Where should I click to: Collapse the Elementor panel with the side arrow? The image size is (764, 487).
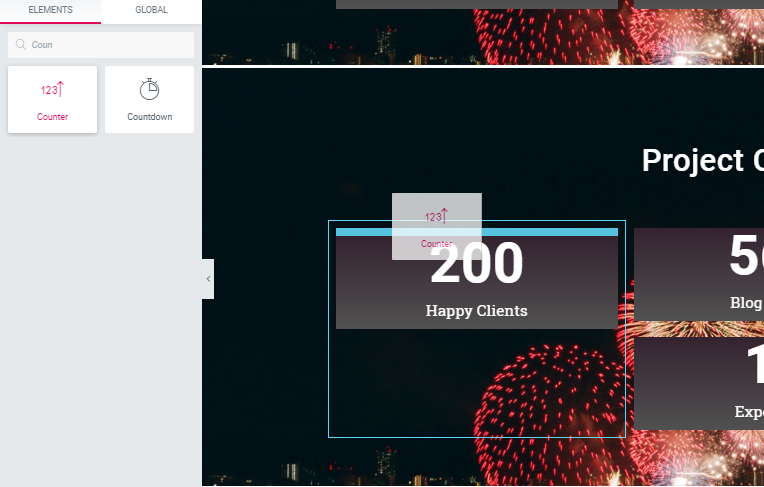[208, 279]
